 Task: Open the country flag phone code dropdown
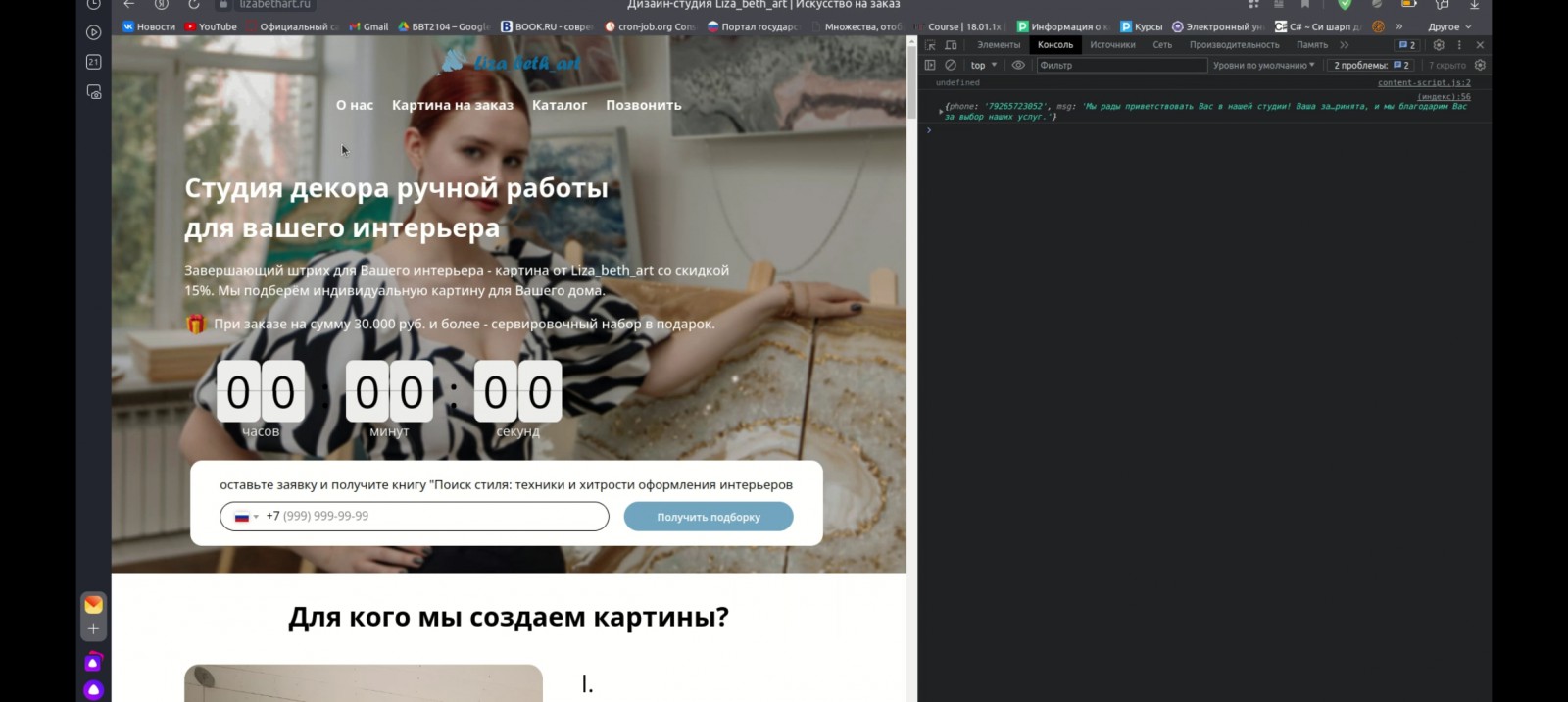tap(246, 517)
